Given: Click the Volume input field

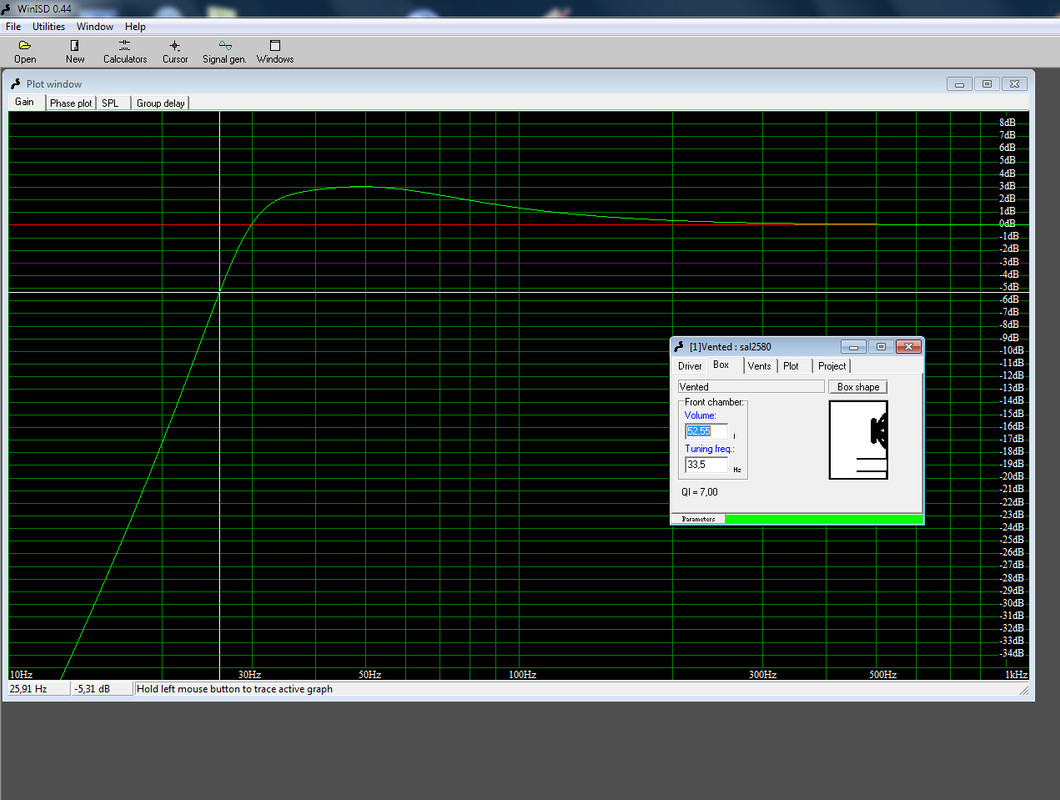Looking at the screenshot, I should pyautogui.click(x=706, y=431).
